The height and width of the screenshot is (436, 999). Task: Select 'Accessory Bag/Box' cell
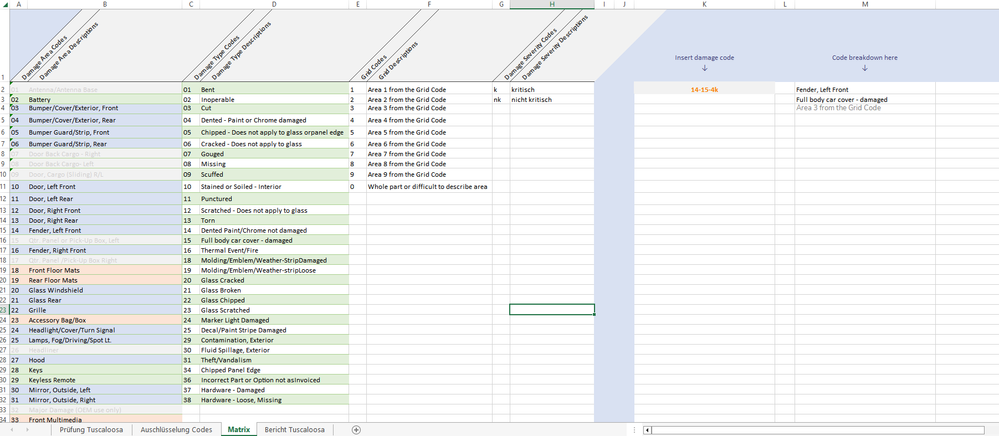(x=104, y=320)
